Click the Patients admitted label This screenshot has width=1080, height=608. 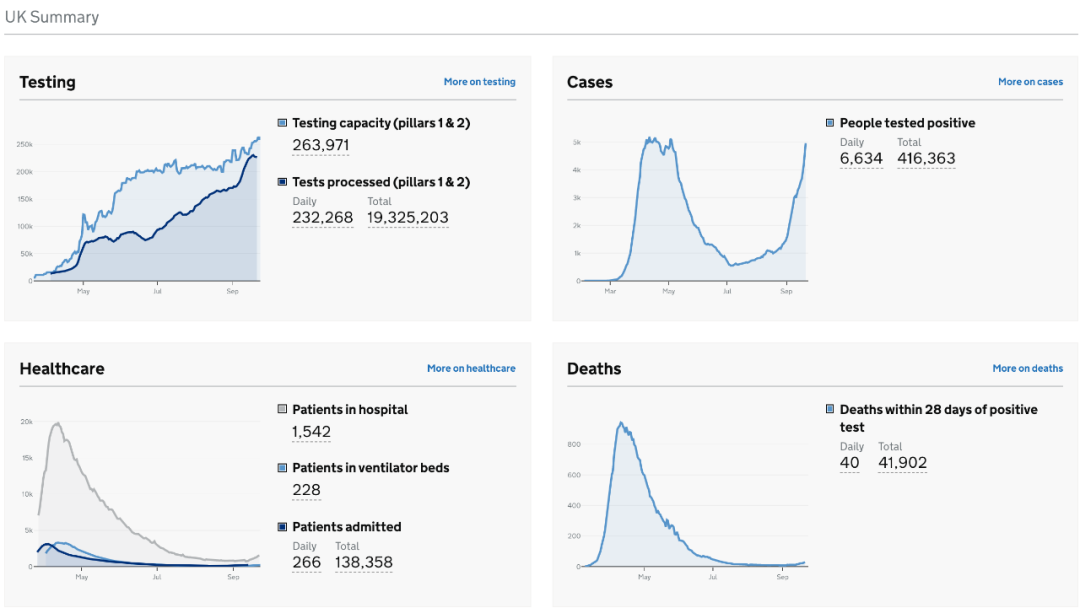coord(346,527)
